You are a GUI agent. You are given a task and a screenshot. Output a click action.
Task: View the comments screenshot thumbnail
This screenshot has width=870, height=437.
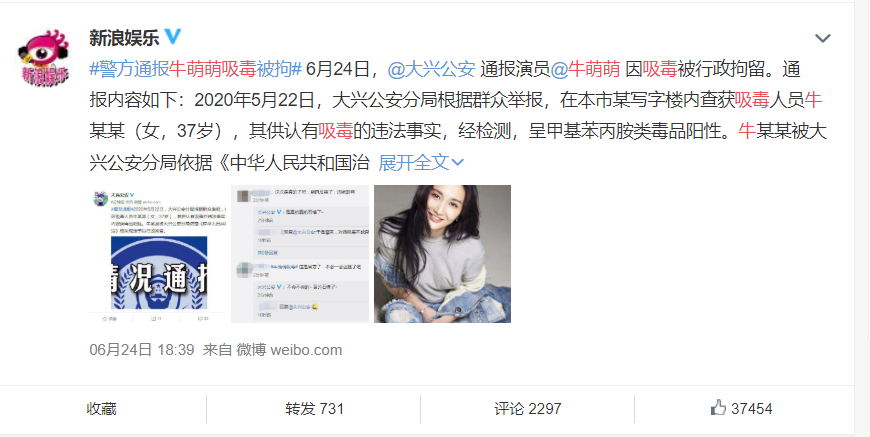click(x=300, y=254)
